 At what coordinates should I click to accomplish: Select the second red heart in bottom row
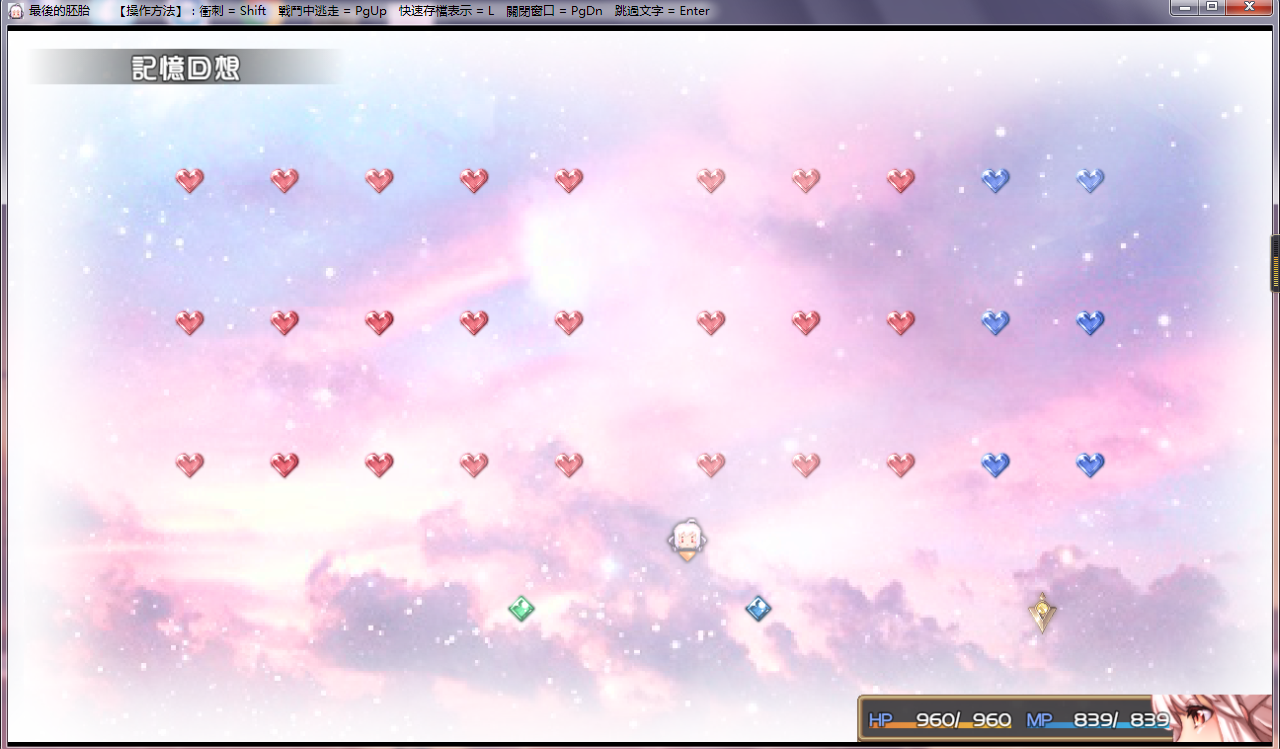[284, 464]
